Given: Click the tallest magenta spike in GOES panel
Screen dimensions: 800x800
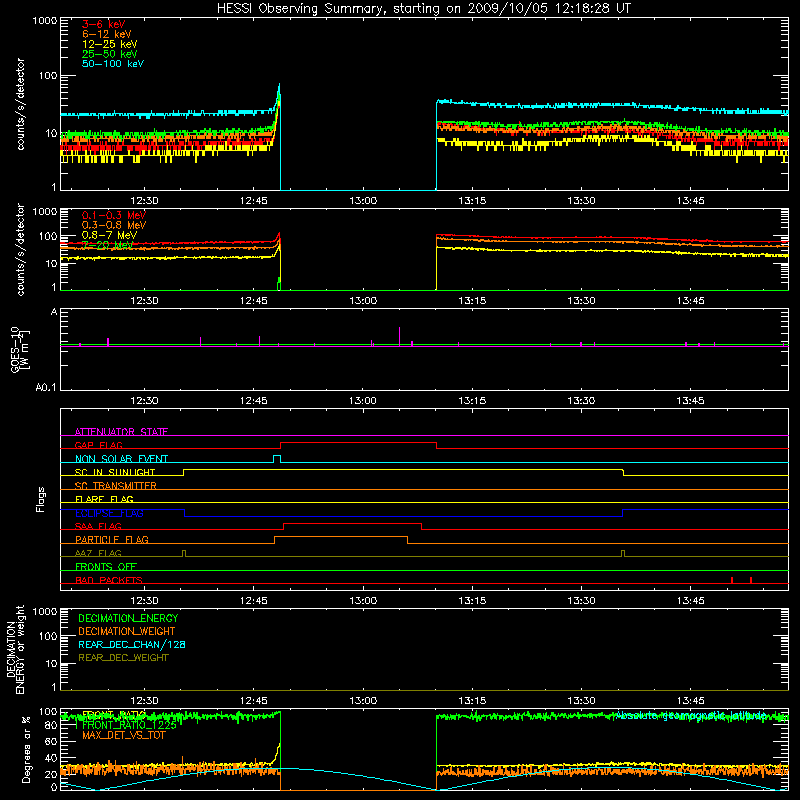Looking at the screenshot, I should coord(399,336).
